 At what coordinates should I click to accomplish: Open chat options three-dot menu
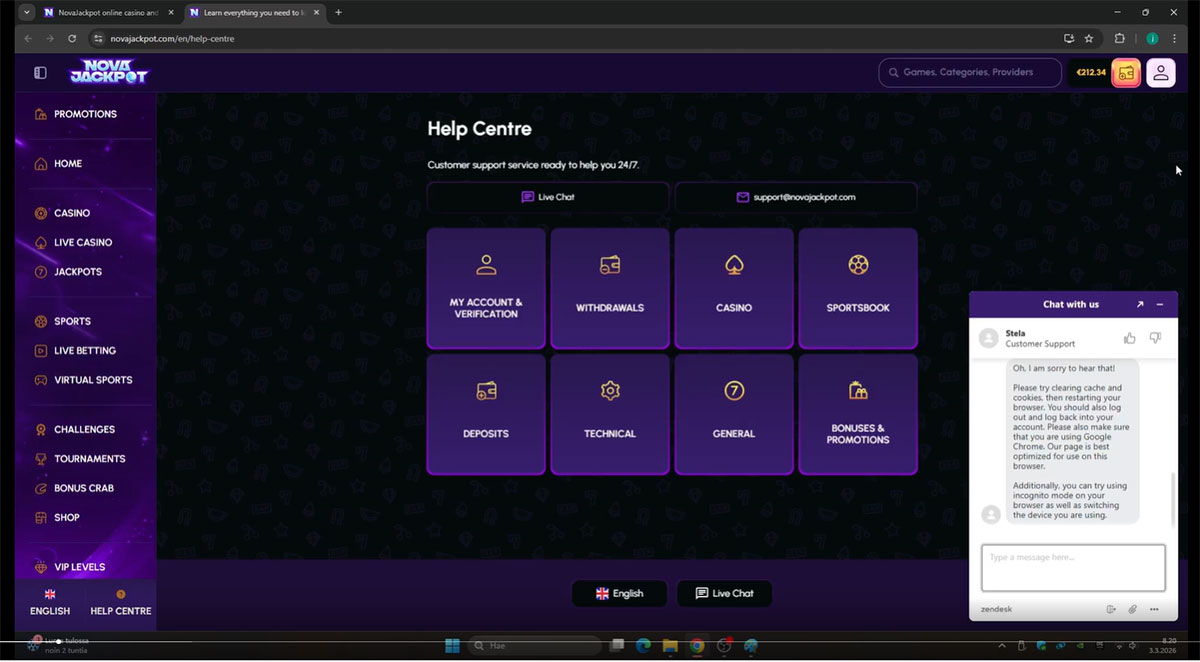click(1154, 609)
